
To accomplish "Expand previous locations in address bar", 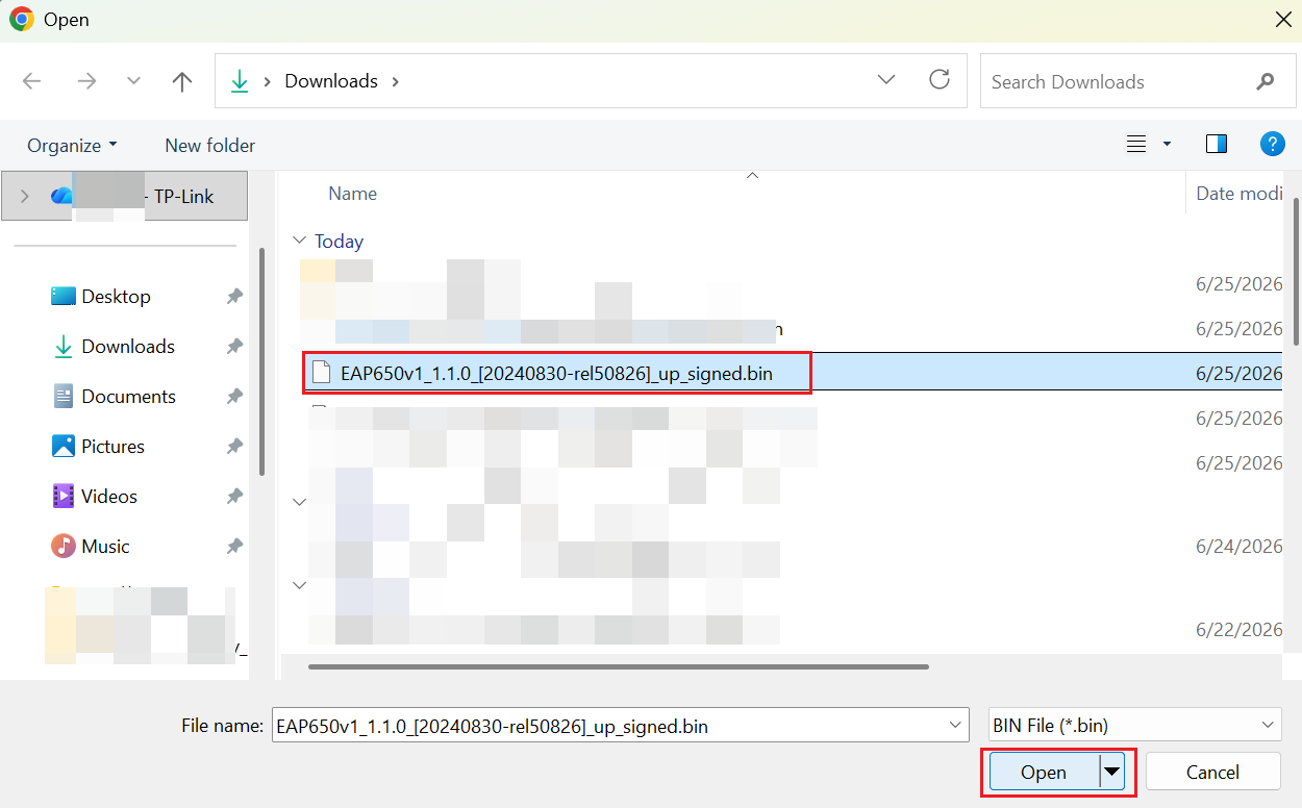I will (886, 80).
